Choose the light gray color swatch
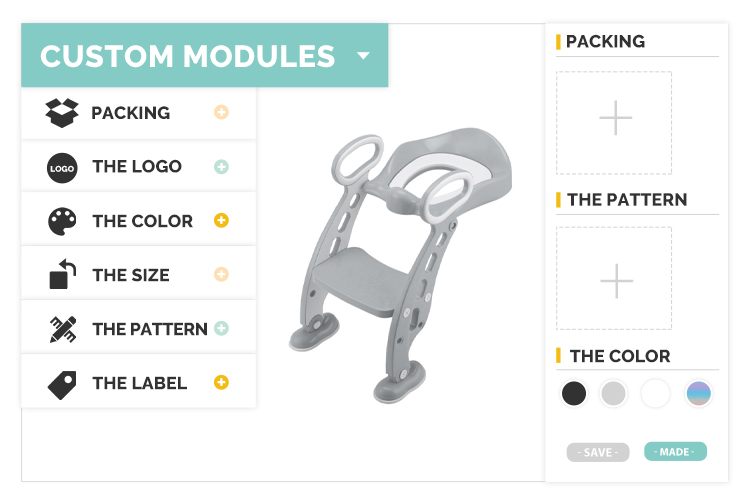The width and height of the screenshot is (750, 499). click(613, 393)
